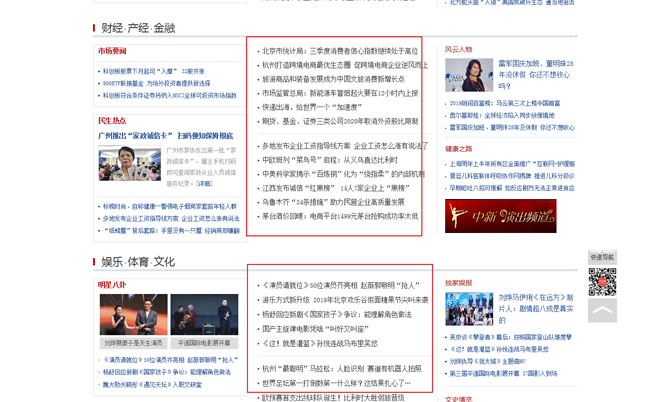650x402 pixels.
Task: Open the 财经·产经·金融 section heading
Action: [x=138, y=28]
